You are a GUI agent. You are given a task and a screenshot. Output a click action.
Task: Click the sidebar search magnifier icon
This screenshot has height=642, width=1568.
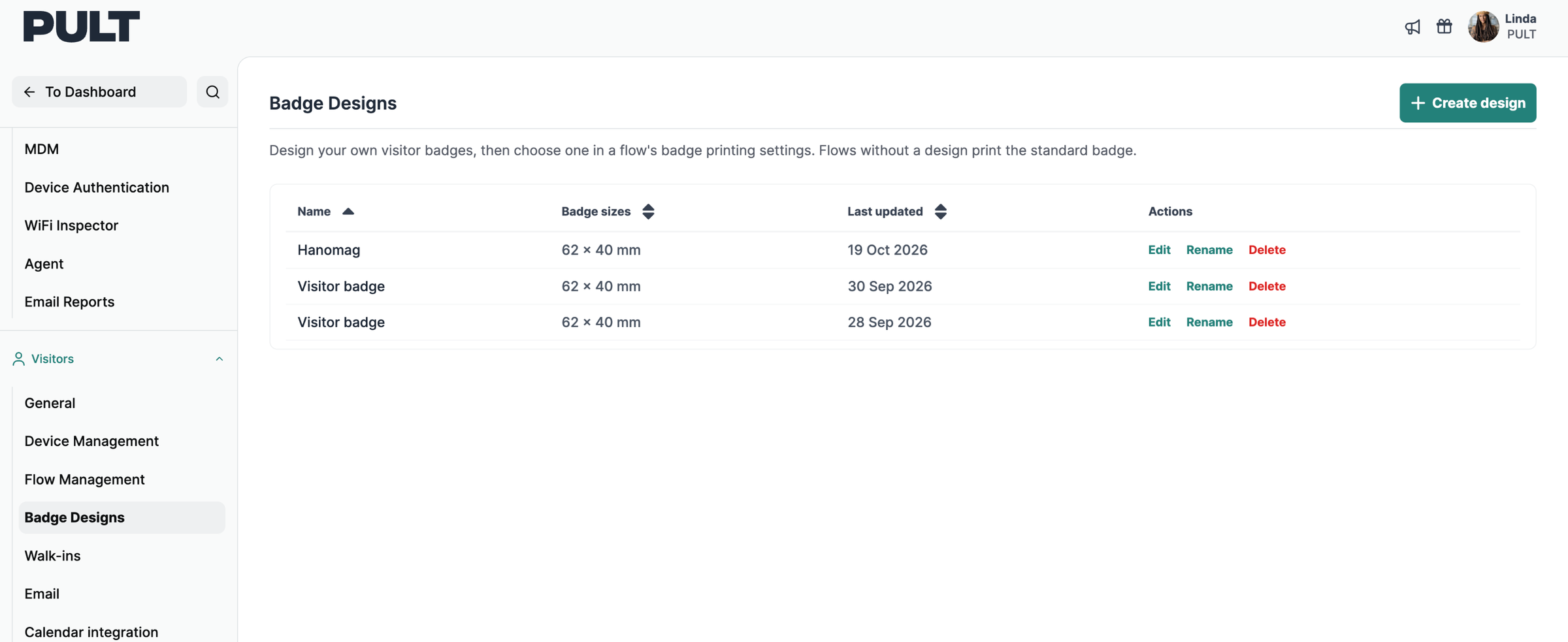coord(212,92)
